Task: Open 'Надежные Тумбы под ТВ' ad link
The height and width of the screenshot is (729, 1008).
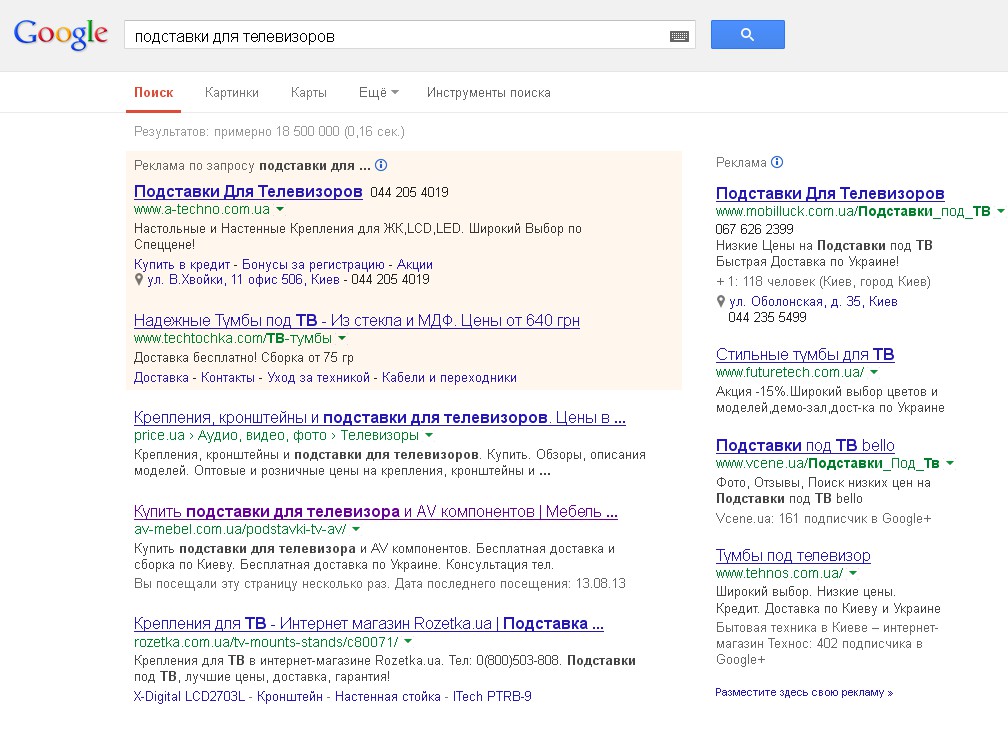Action: 357,320
